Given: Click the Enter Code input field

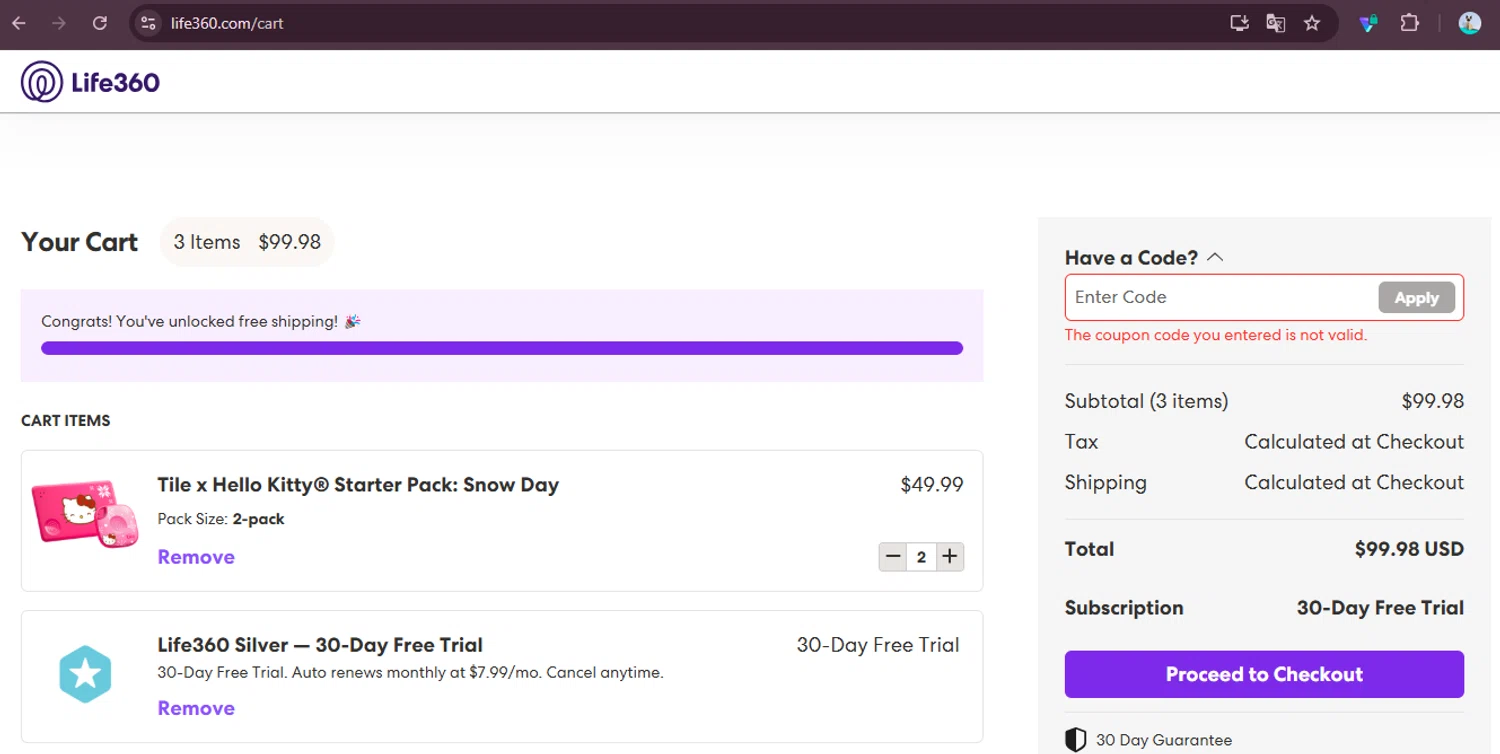Looking at the screenshot, I should point(1222,297).
